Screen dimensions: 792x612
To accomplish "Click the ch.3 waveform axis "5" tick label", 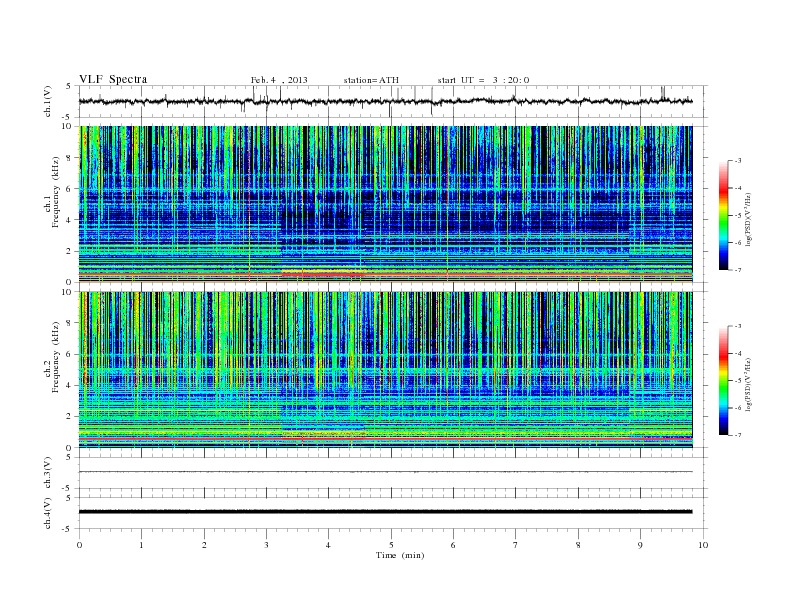I will [68, 457].
